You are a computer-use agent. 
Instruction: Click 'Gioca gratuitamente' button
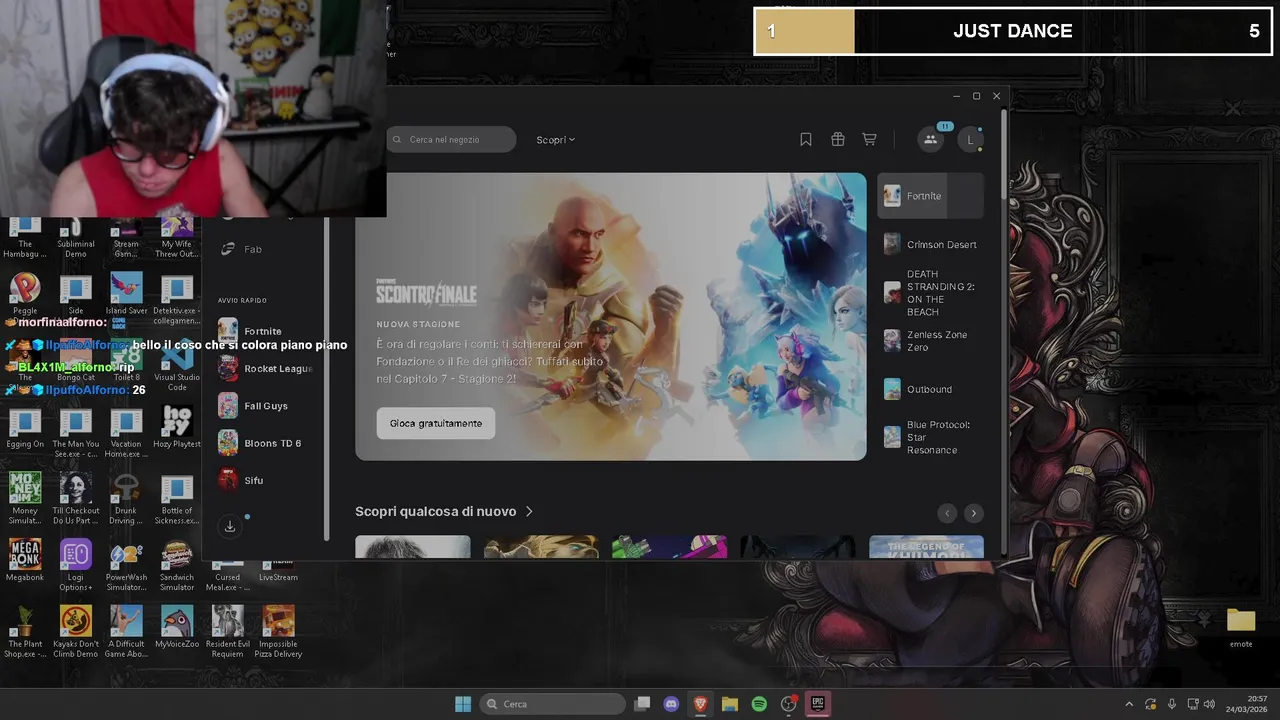click(x=436, y=423)
